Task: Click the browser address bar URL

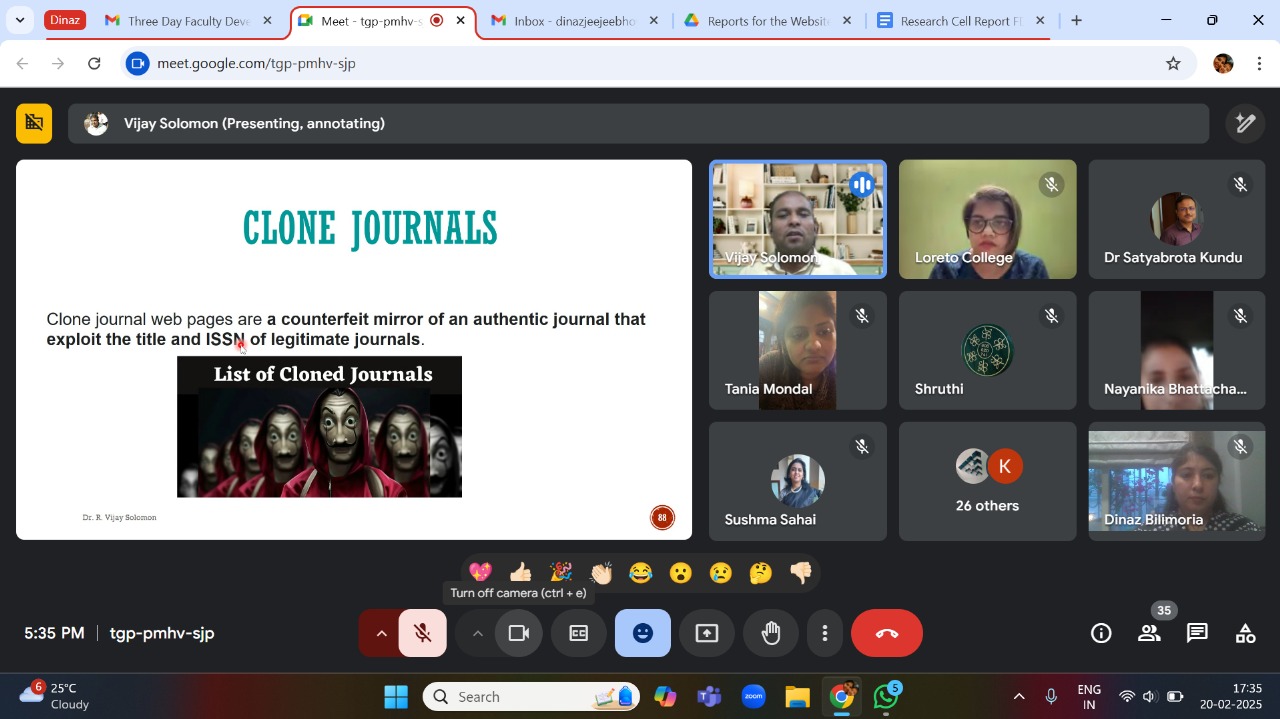Action: [x=256, y=63]
